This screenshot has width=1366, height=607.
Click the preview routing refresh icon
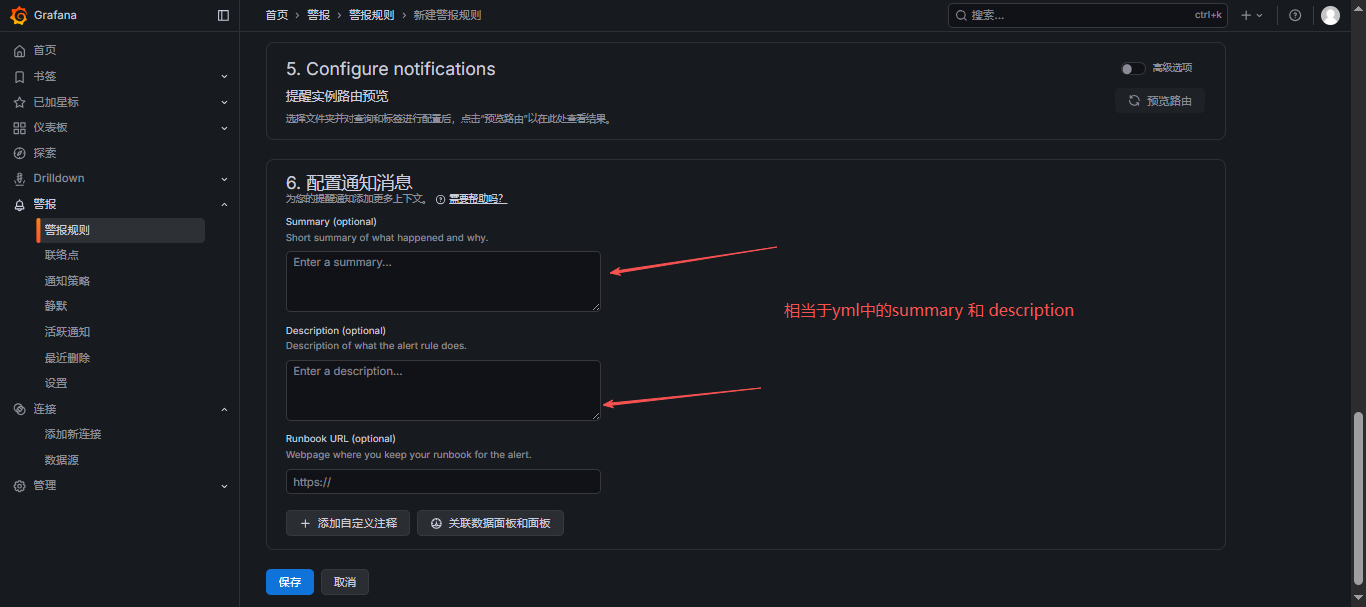click(1134, 101)
